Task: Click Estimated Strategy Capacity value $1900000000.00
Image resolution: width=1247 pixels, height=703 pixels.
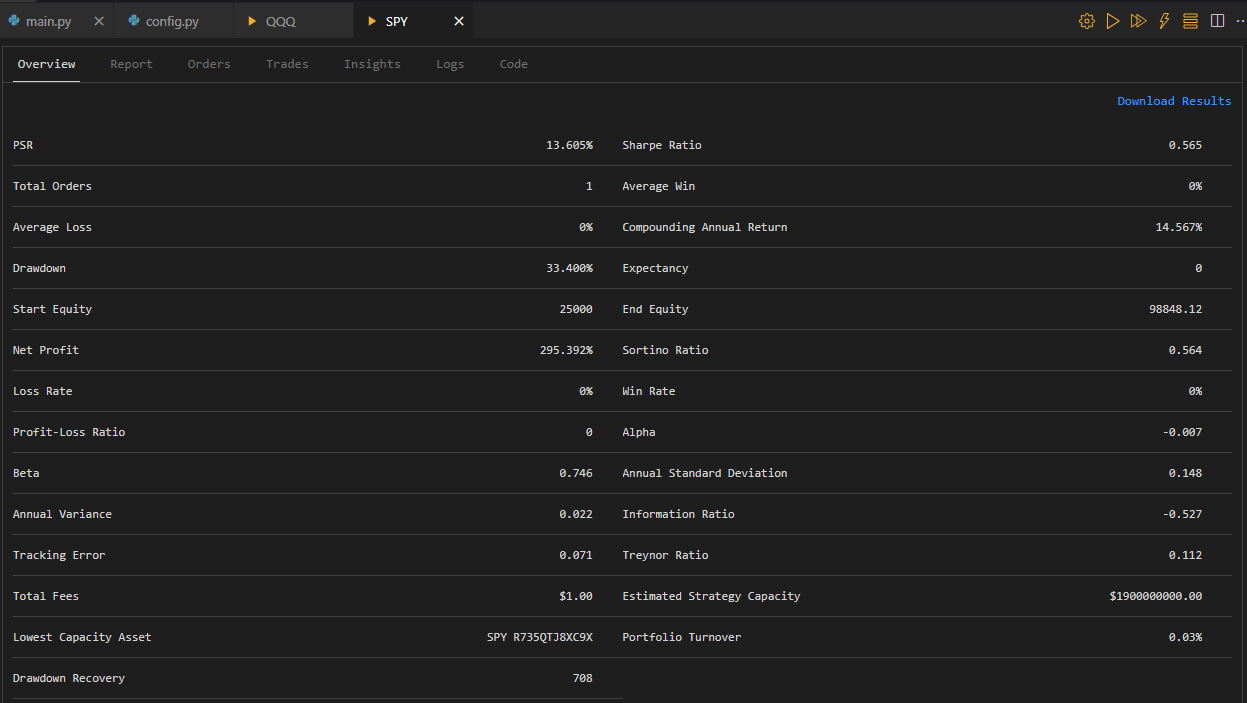Action: pos(1156,596)
